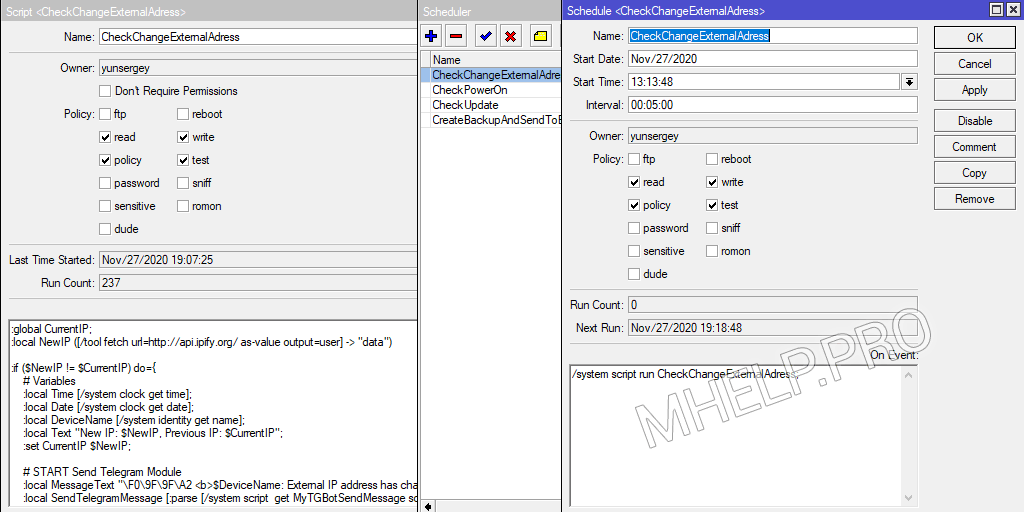The width and height of the screenshot is (1024, 512).
Task: Uncheck policy checkbox in Script window
Action: pyautogui.click(x=104, y=160)
